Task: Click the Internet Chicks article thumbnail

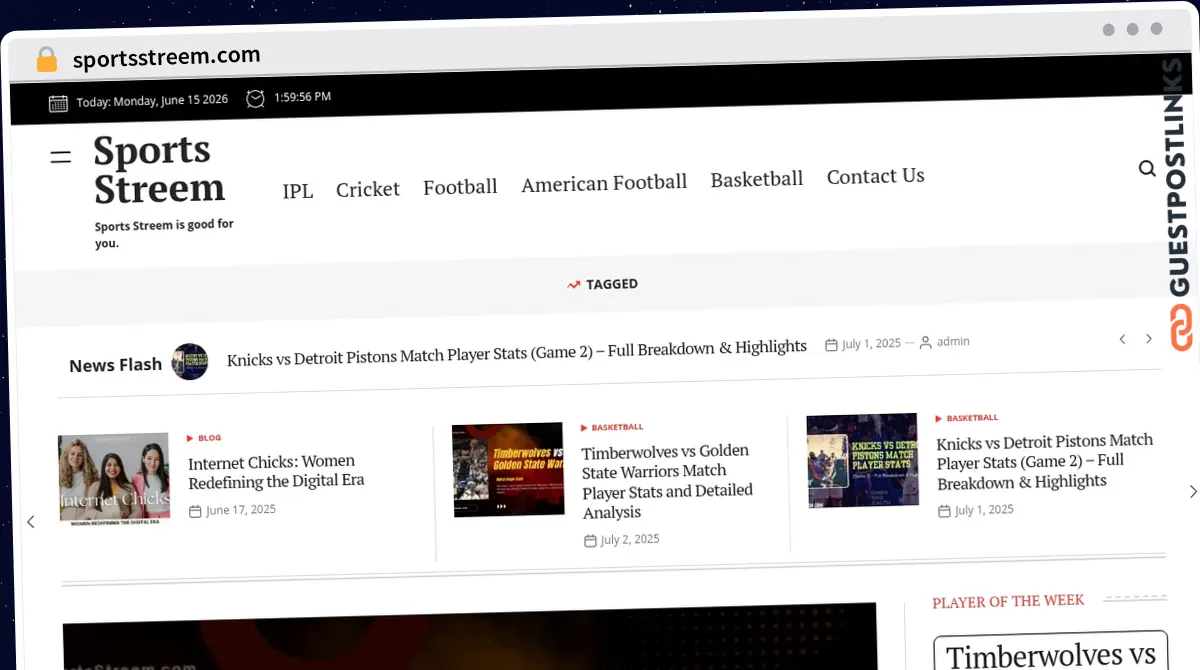Action: coord(114,480)
